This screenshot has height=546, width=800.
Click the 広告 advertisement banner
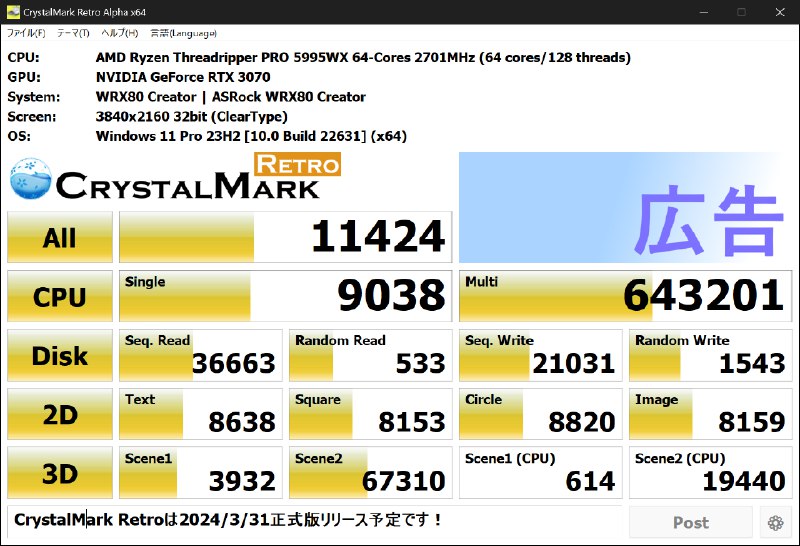click(626, 208)
